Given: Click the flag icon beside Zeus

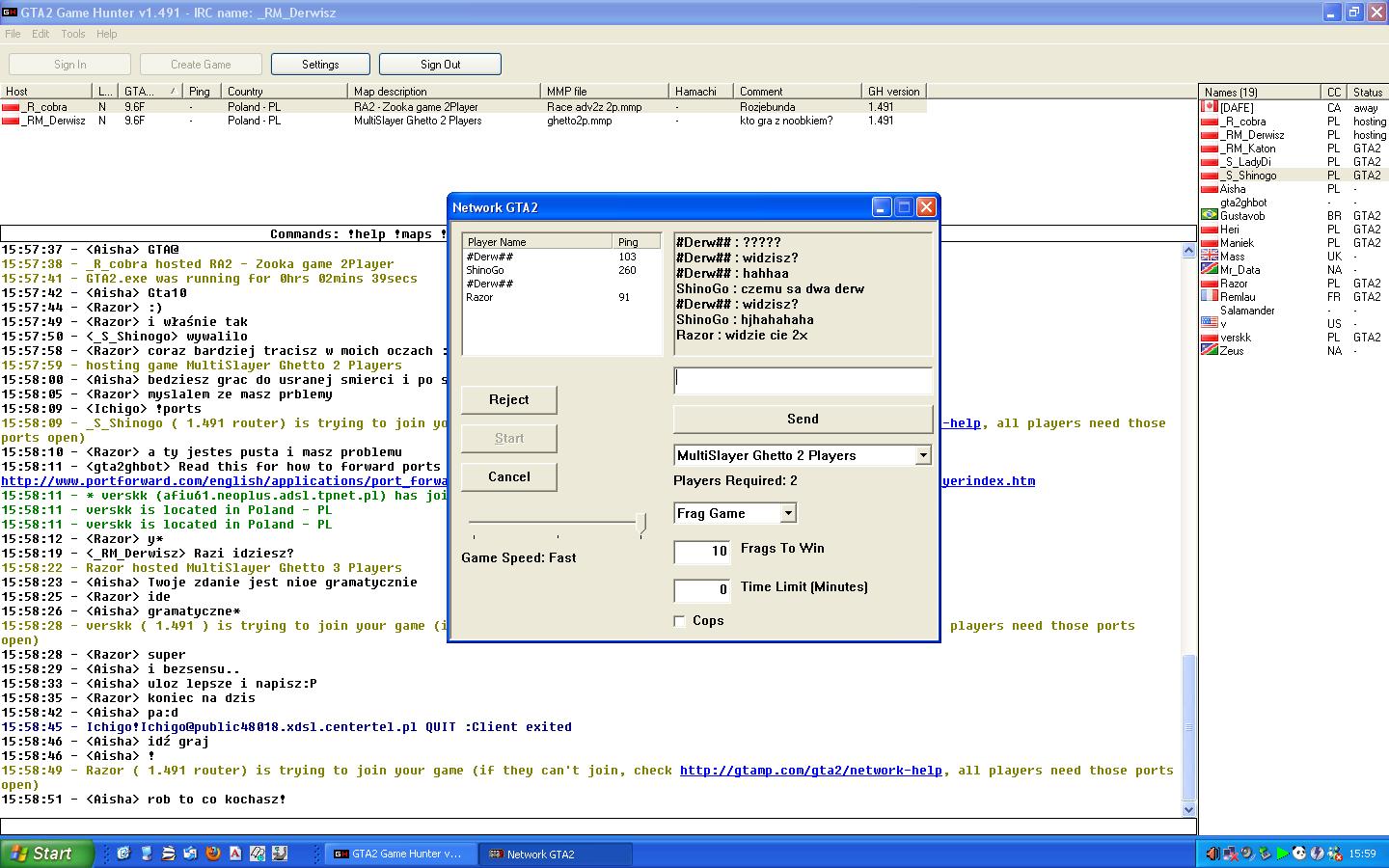Looking at the screenshot, I should click(x=1210, y=350).
